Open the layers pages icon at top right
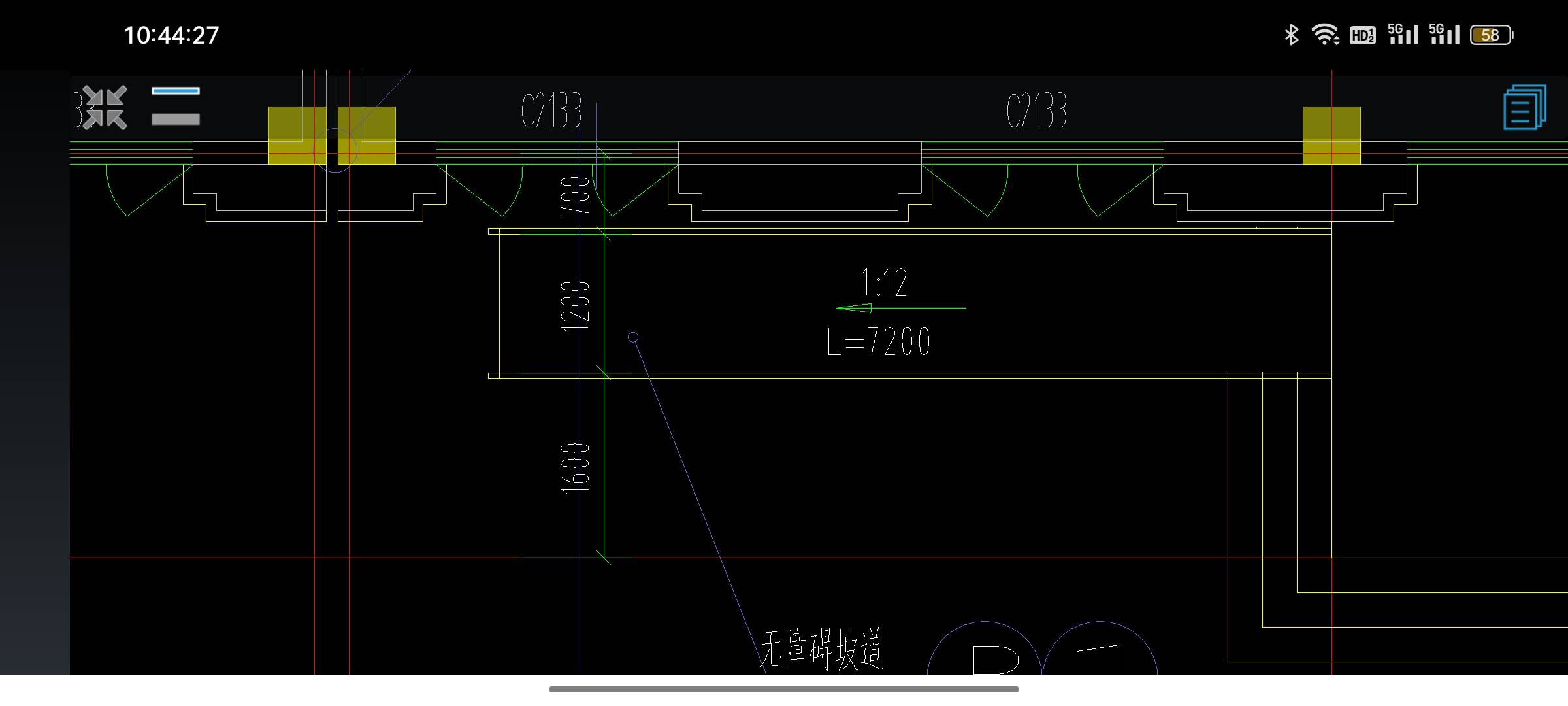This screenshot has width=1568, height=706. click(1525, 107)
